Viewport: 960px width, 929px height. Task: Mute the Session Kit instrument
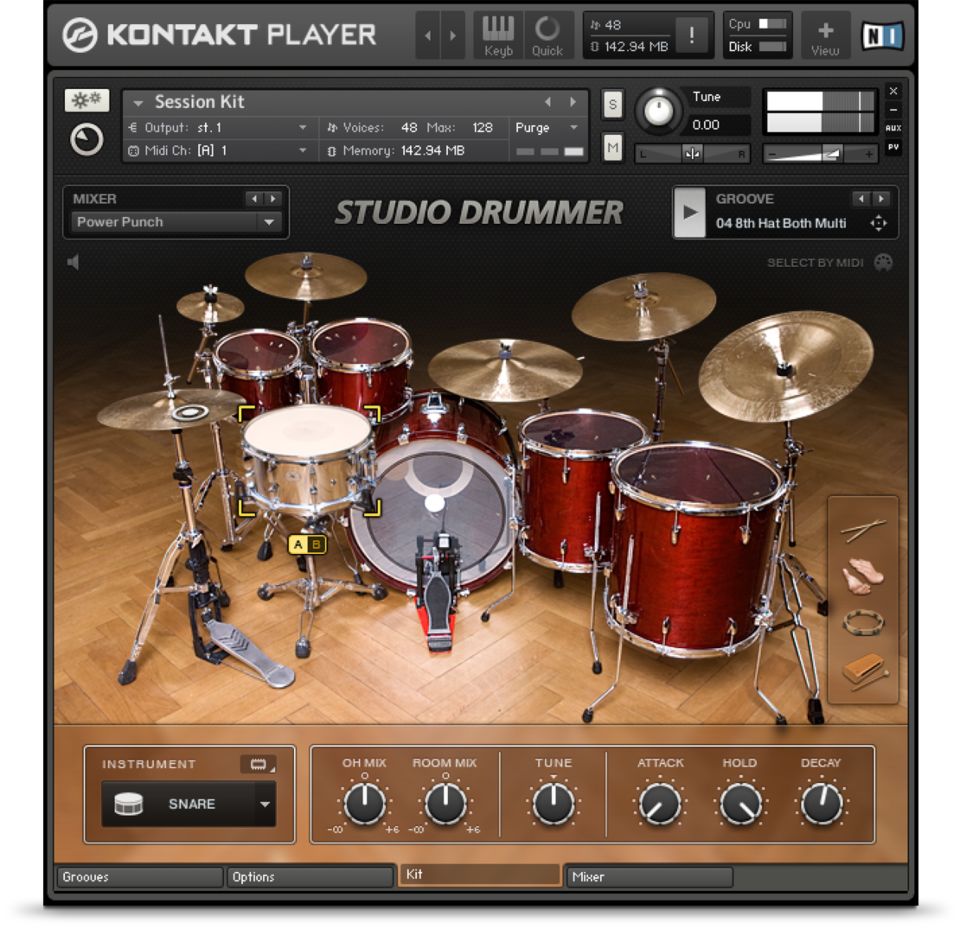point(612,148)
